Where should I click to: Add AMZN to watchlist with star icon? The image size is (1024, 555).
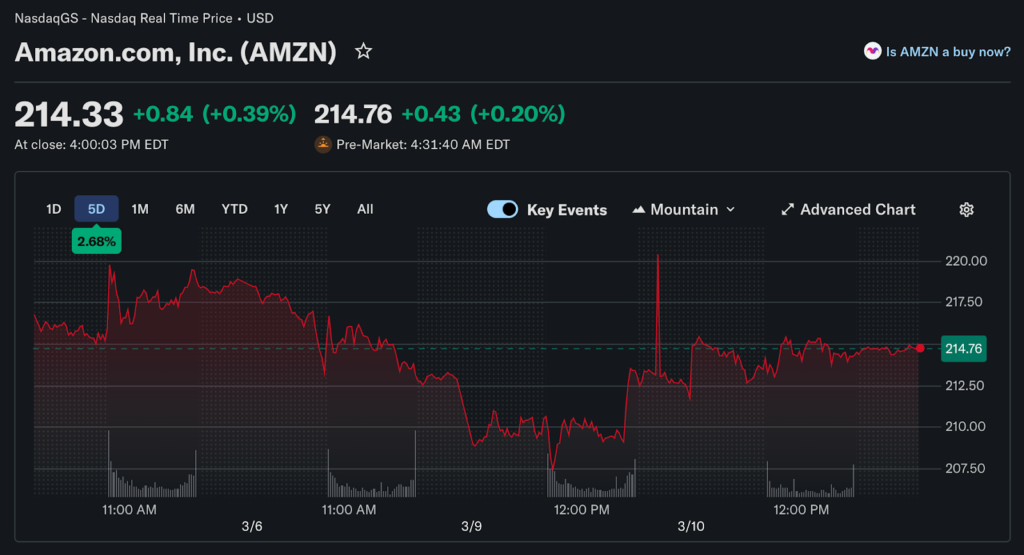click(x=364, y=51)
